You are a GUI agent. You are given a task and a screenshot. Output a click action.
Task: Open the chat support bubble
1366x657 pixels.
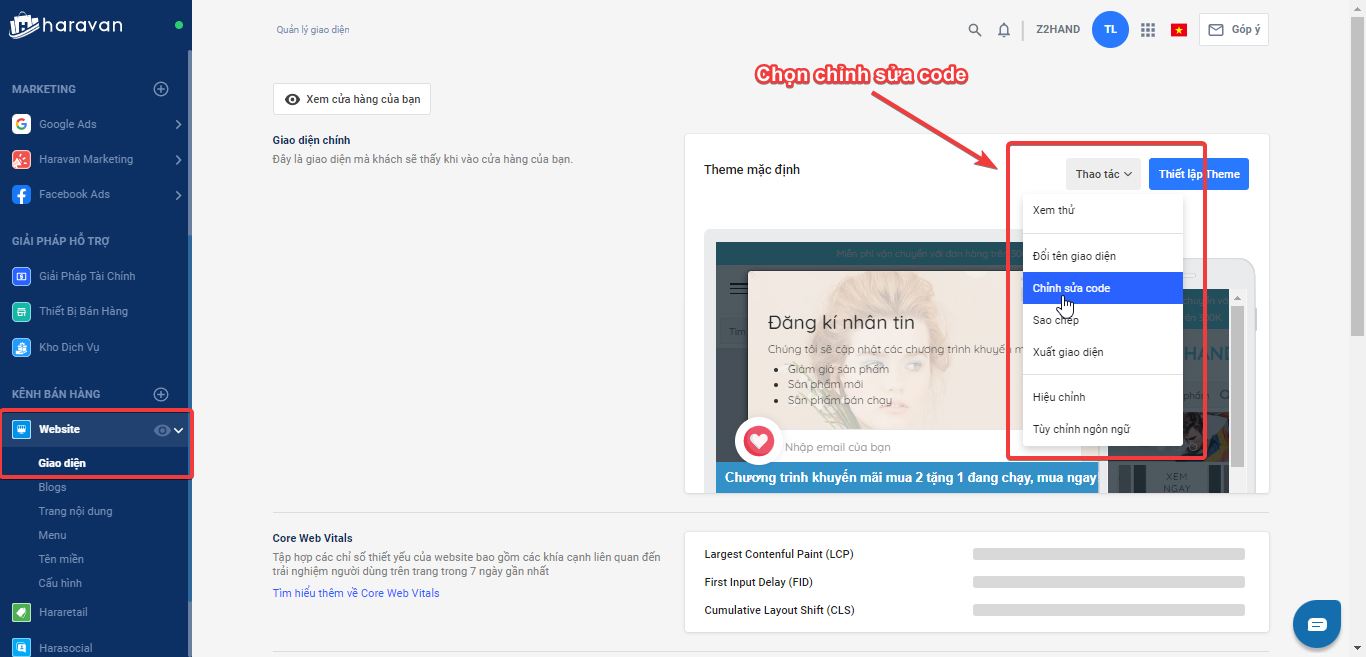1317,624
